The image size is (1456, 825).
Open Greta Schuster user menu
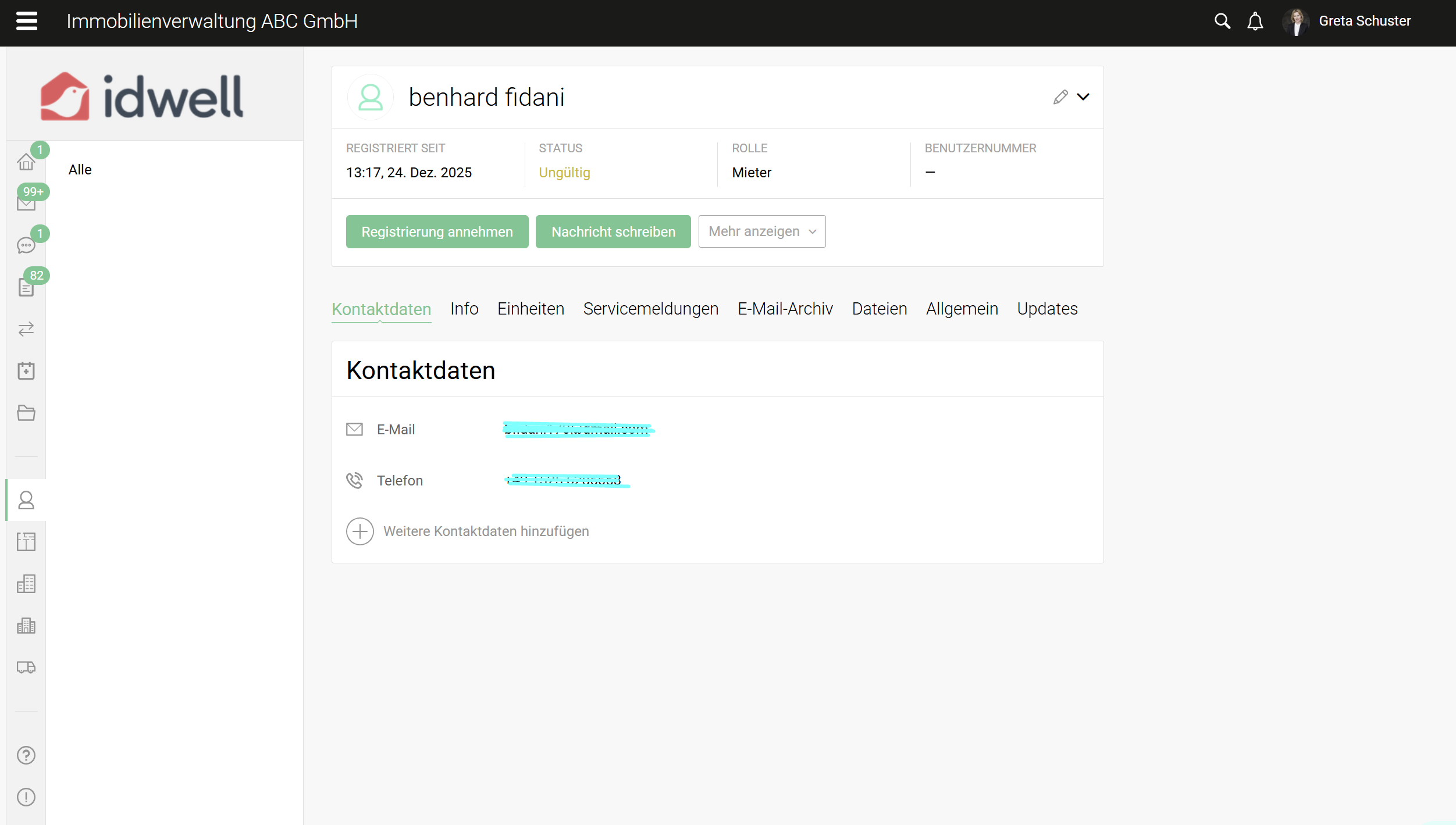[1364, 22]
